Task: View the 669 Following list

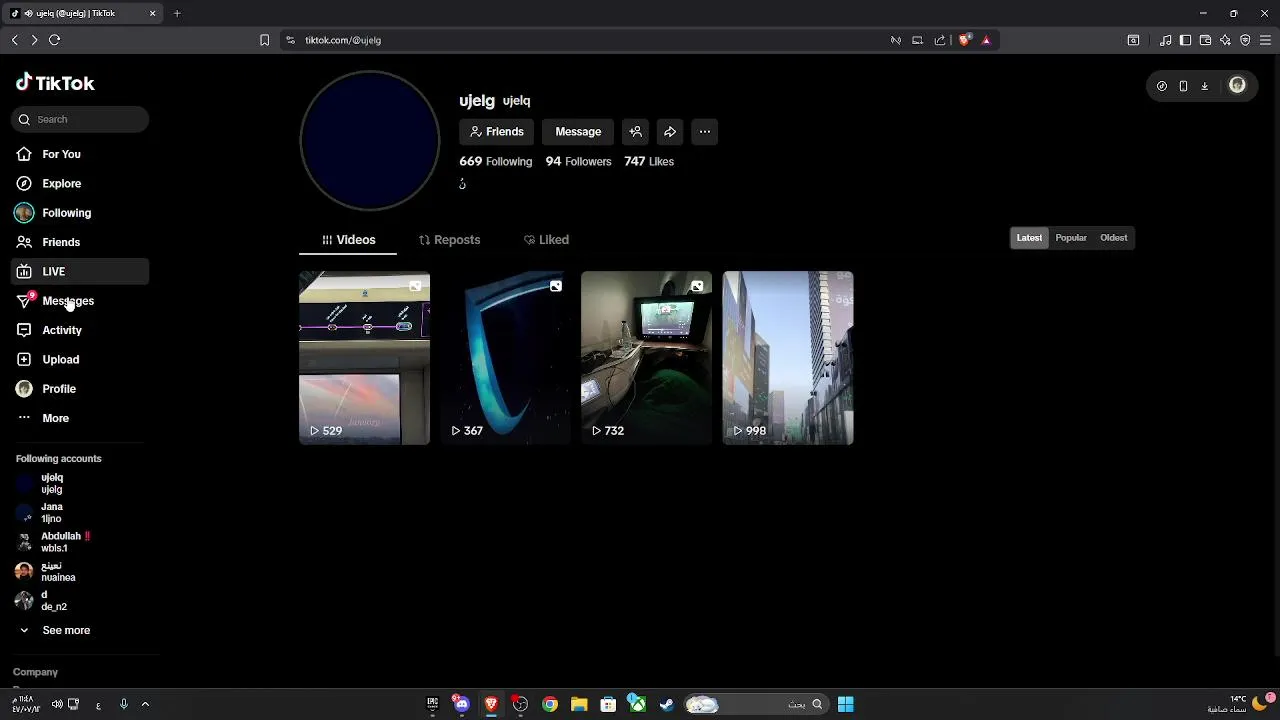Action: click(x=496, y=161)
